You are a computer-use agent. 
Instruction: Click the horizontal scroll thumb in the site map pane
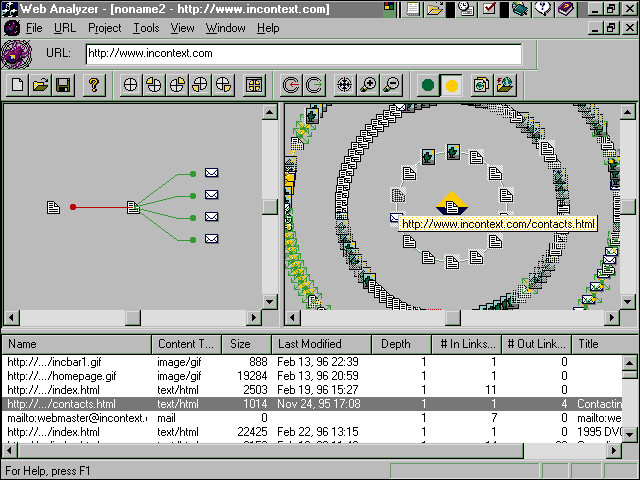(x=453, y=318)
